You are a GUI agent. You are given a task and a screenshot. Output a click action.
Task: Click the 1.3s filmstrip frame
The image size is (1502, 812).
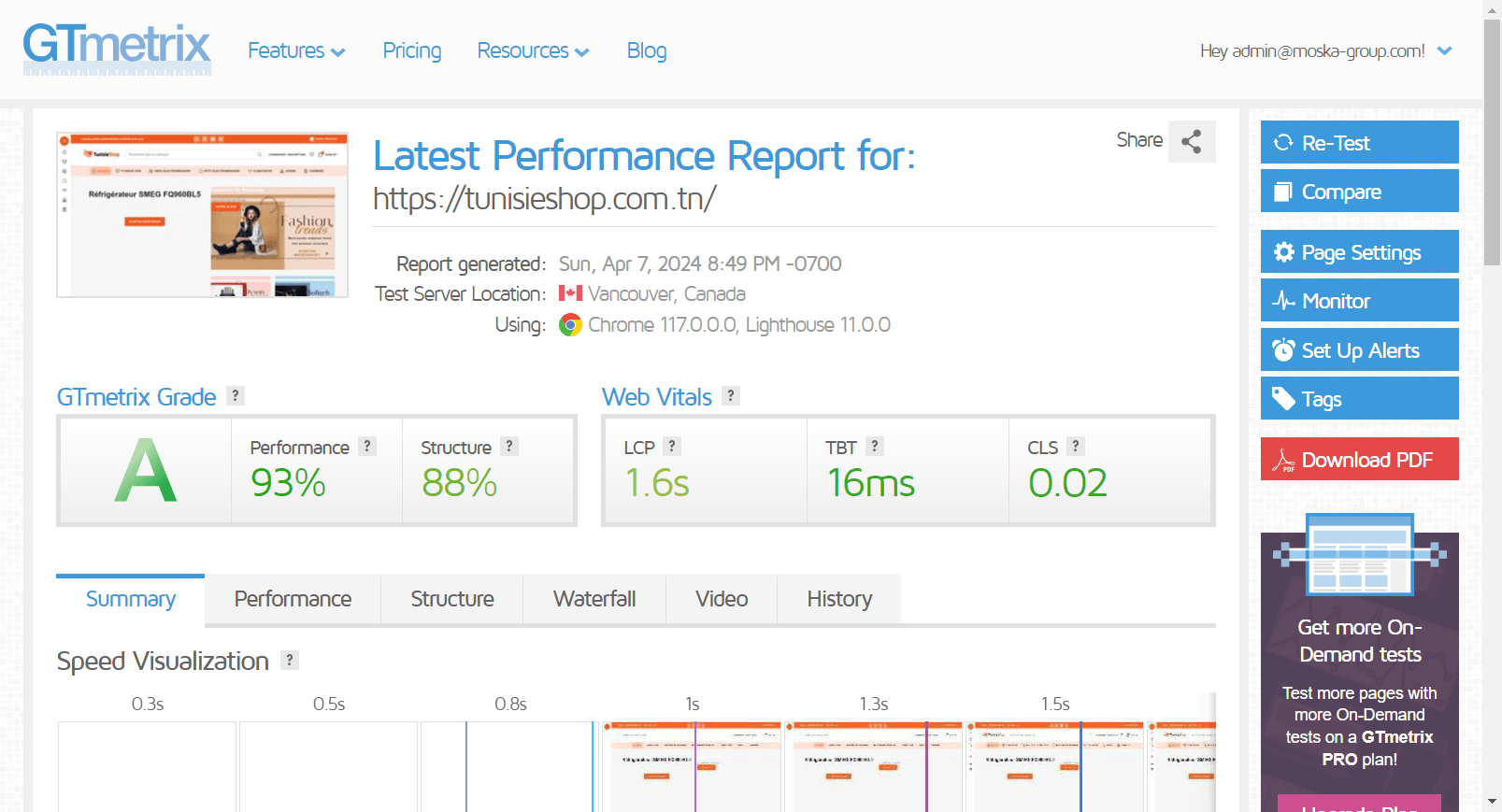[x=873, y=766]
